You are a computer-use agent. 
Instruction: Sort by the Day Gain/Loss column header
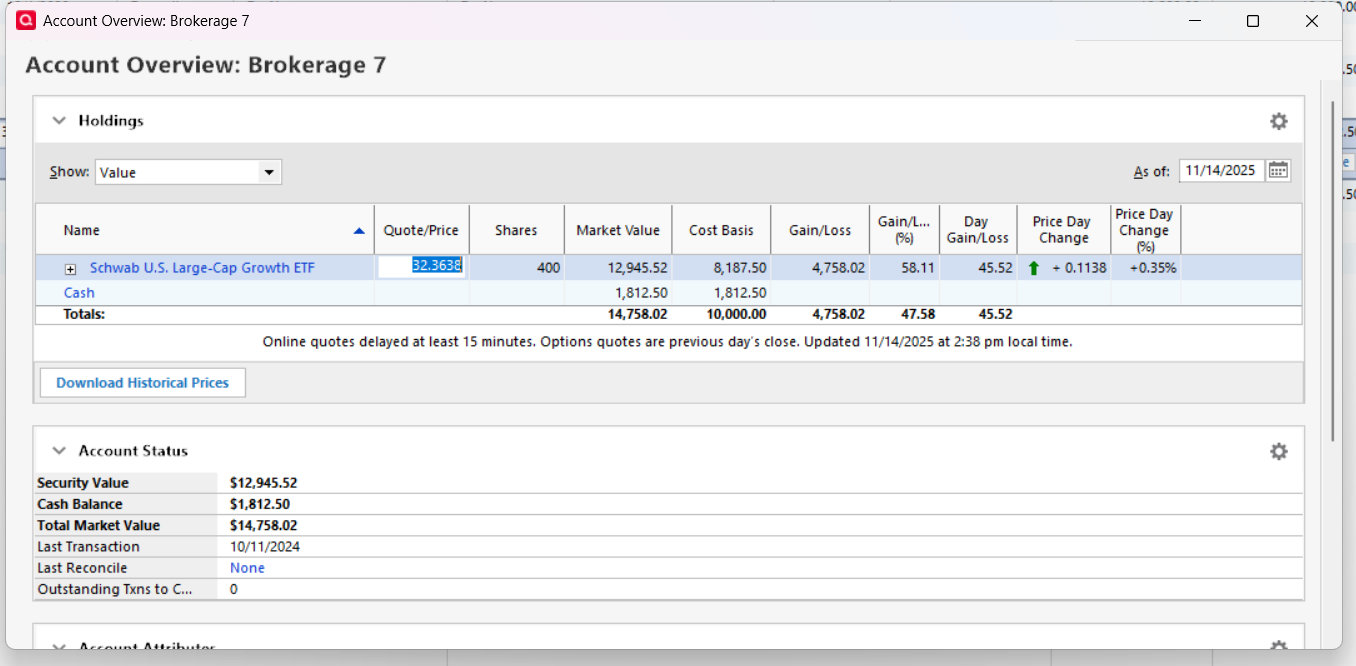click(978, 230)
